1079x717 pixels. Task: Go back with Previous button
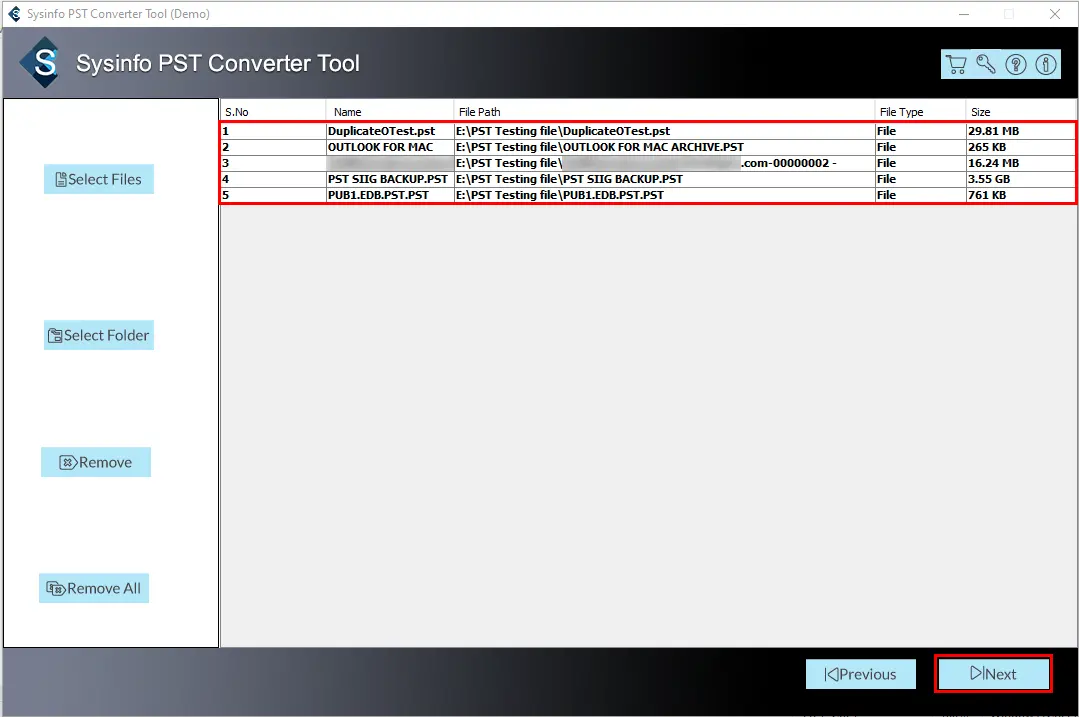[x=861, y=674]
